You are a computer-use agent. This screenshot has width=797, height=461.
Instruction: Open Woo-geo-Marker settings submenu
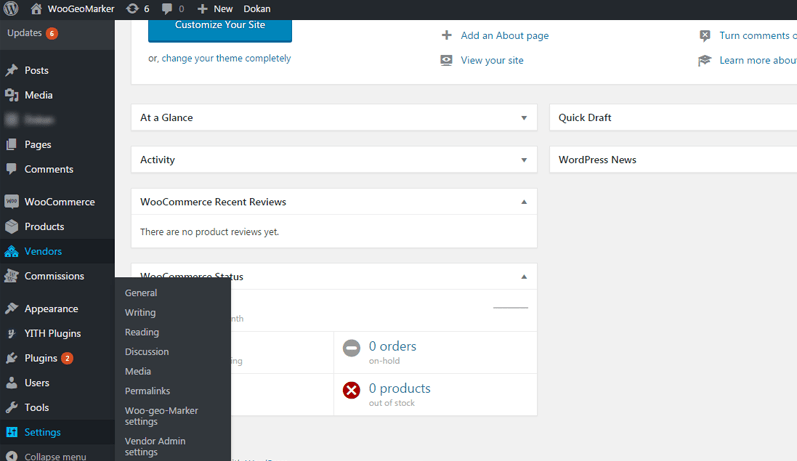(162, 416)
